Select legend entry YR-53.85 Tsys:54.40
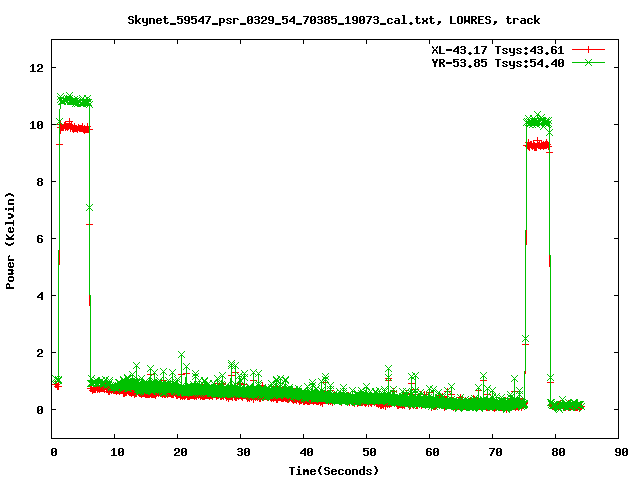Screen dimensions: 640x480 [x=498, y=63]
